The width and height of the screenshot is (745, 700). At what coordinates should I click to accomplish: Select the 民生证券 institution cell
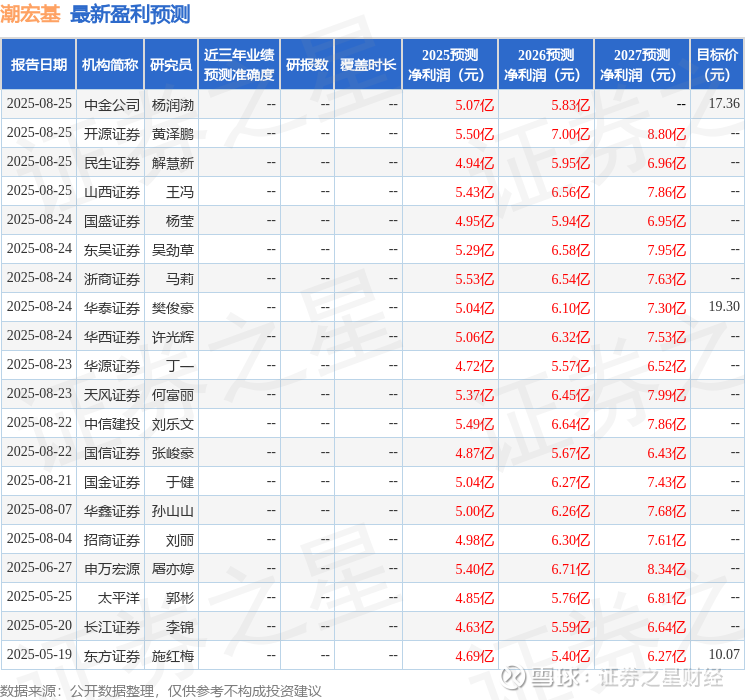pos(112,163)
